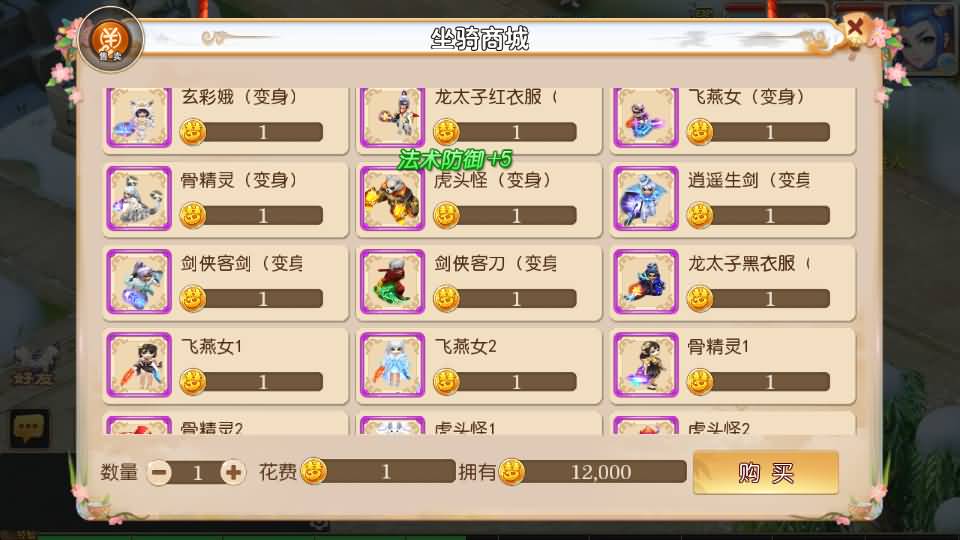This screenshot has height=540, width=960.
Task: Click the 龙太子红衣服 item entry
Action: 479,120
